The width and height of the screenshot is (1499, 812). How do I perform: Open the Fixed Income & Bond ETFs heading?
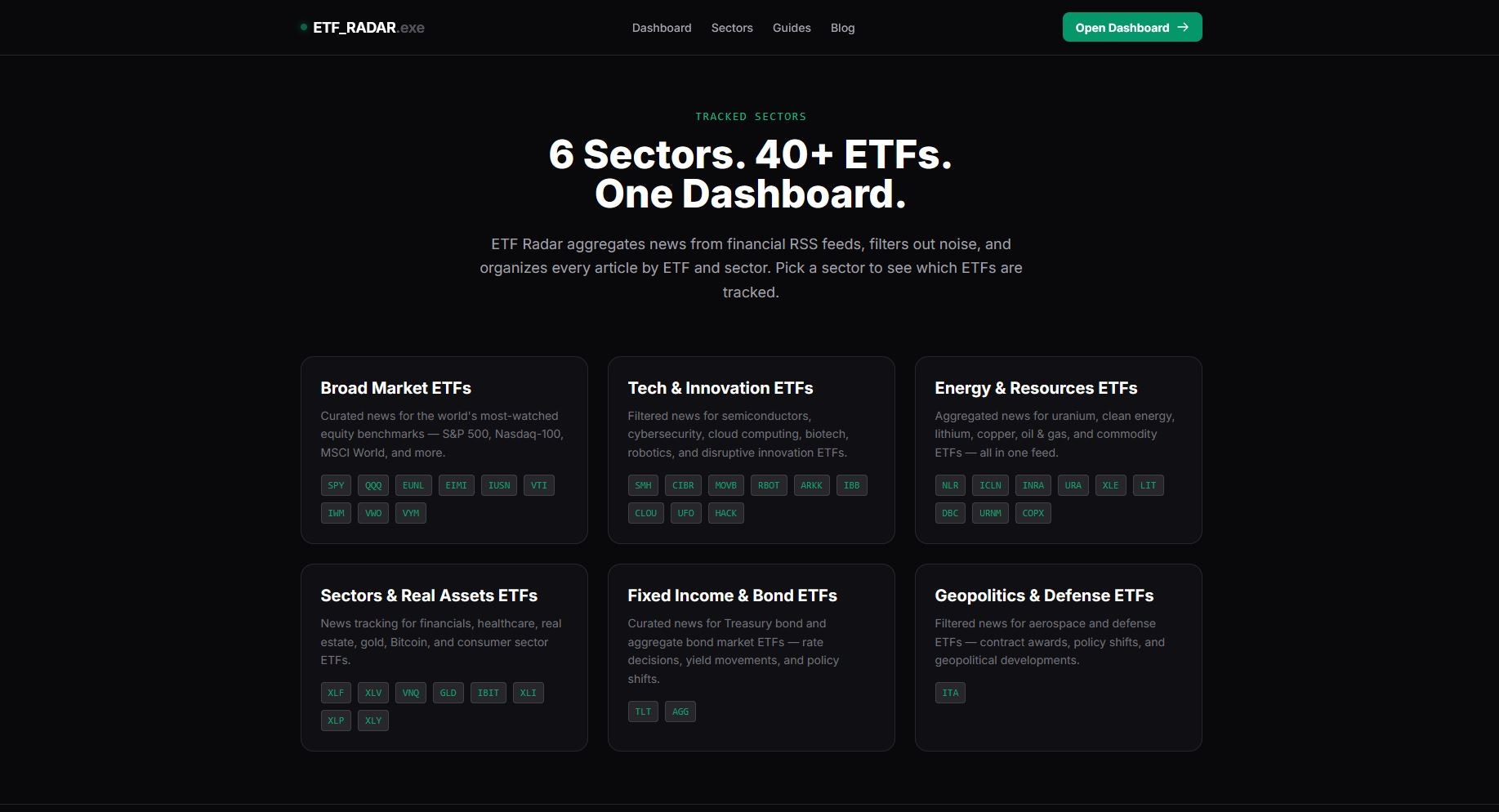tap(732, 596)
